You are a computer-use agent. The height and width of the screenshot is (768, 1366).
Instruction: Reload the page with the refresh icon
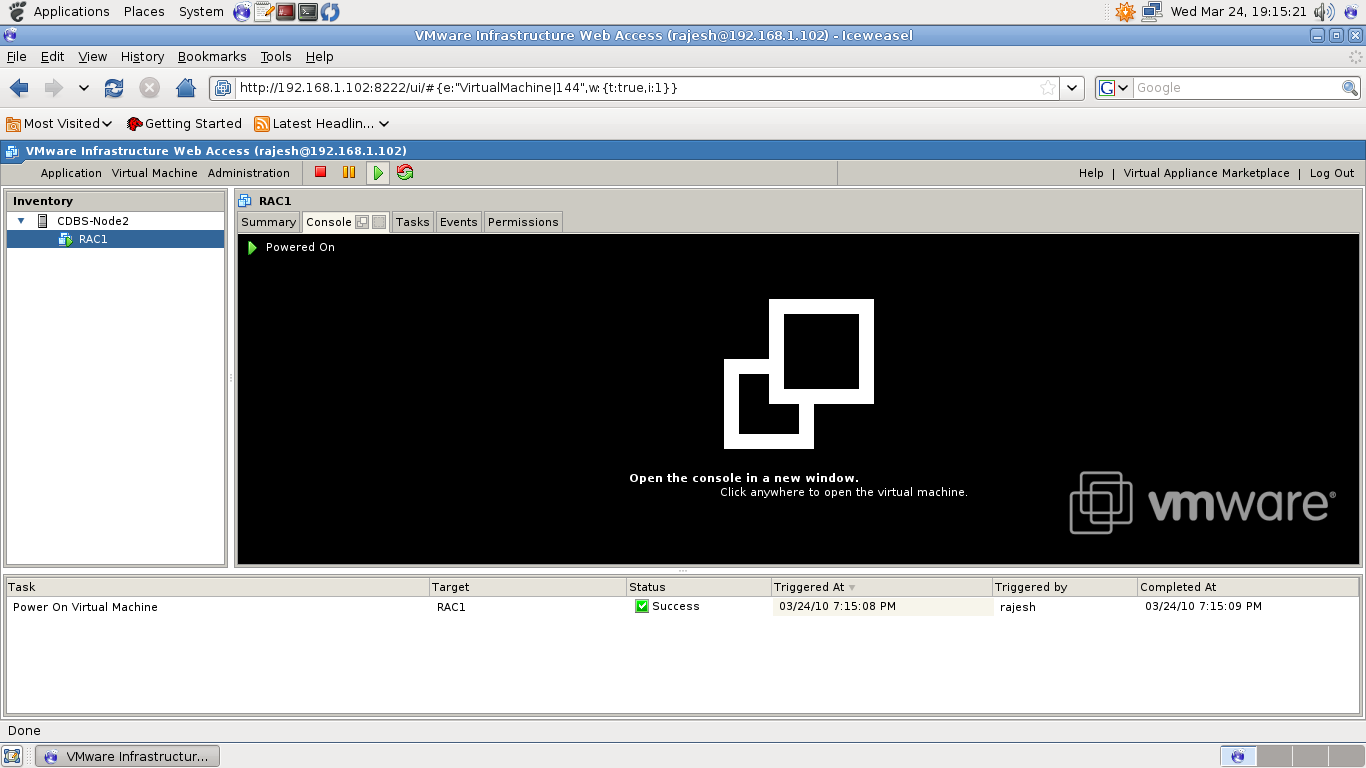[x=114, y=88]
